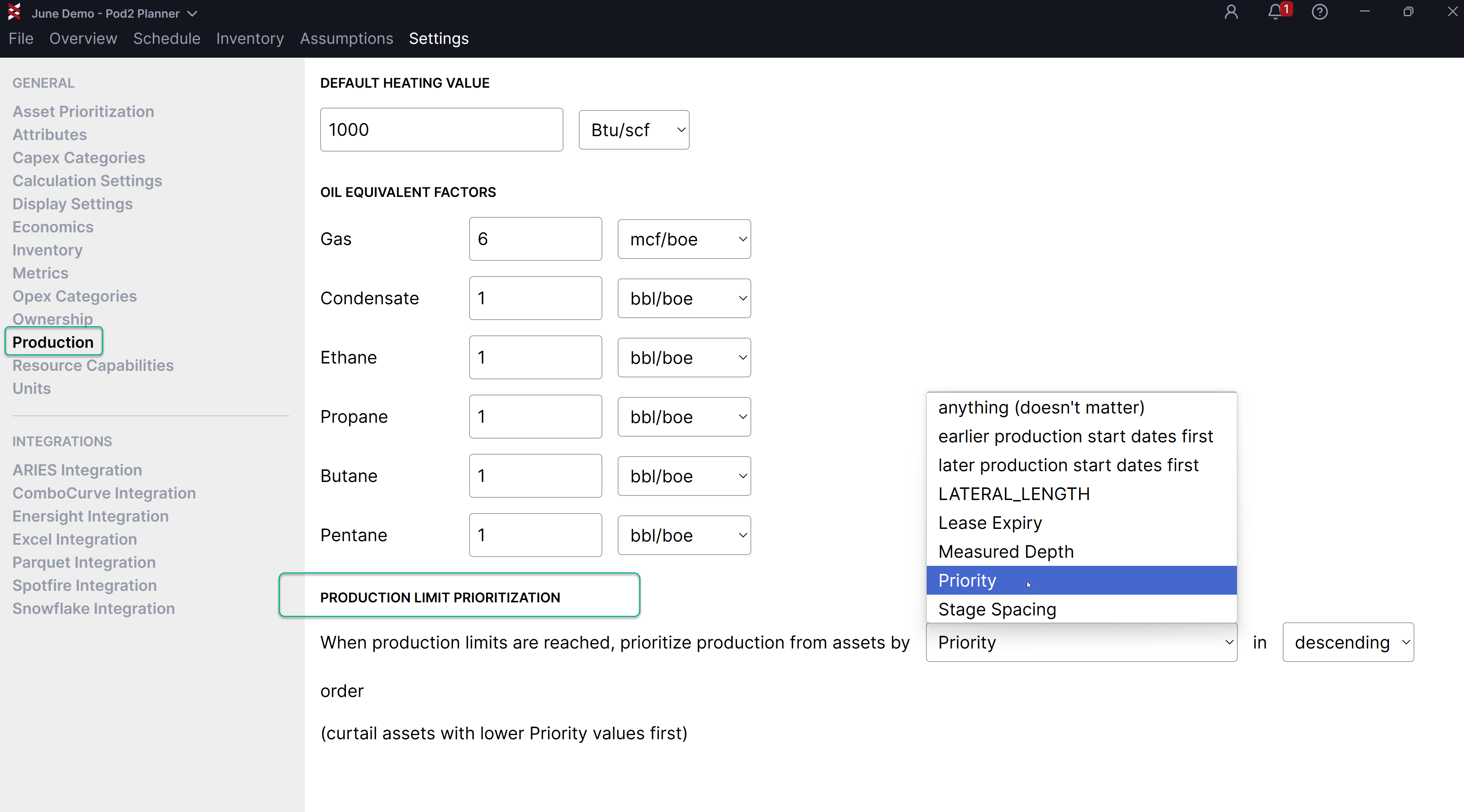Click the default heating value field
The image size is (1464, 812).
(441, 130)
